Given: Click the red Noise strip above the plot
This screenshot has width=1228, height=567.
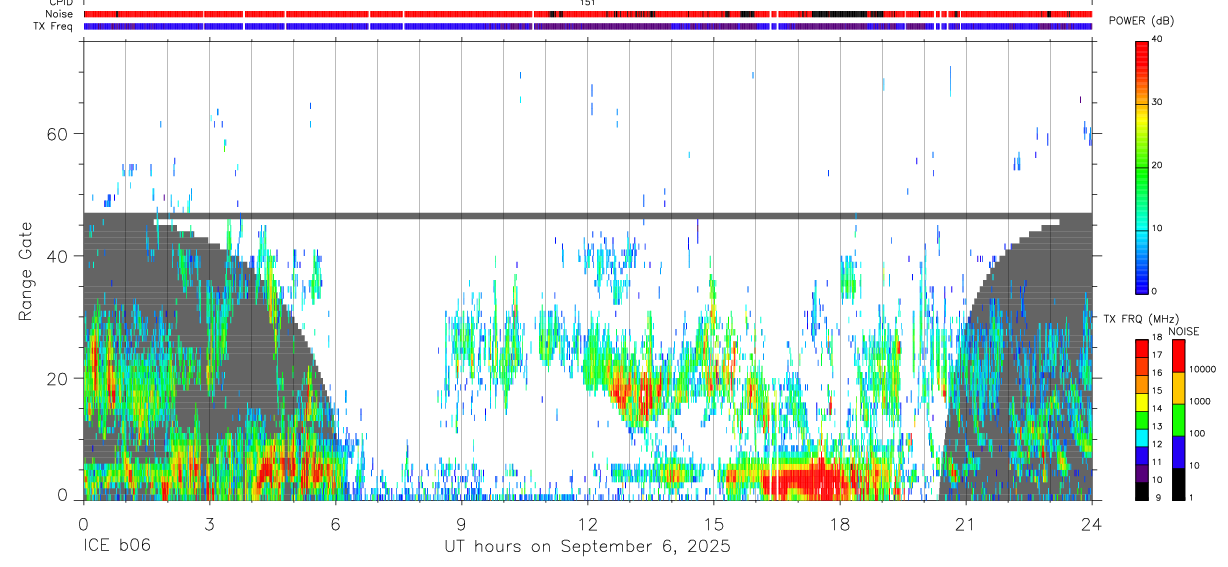Looking at the screenshot, I should (x=587, y=14).
